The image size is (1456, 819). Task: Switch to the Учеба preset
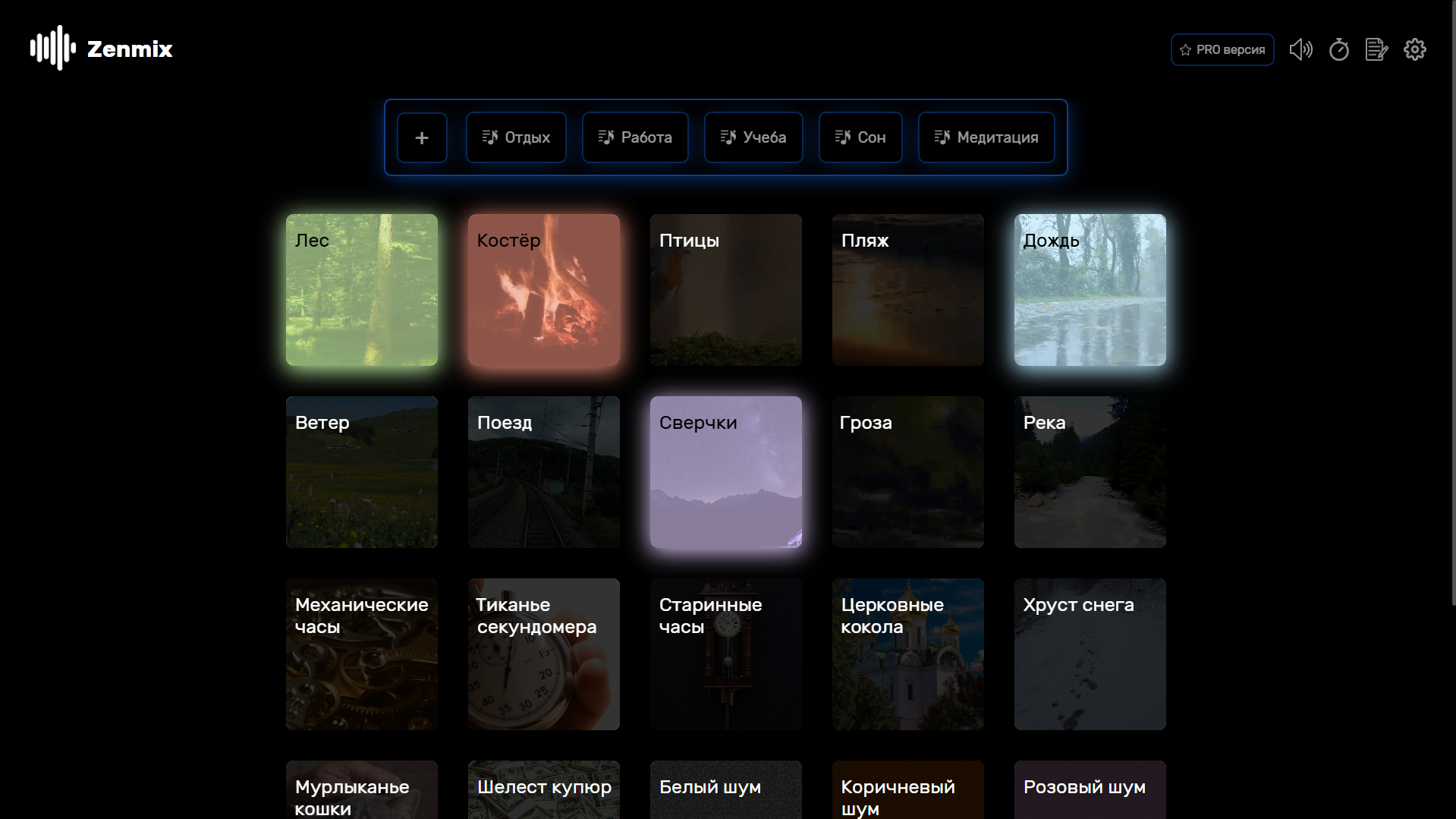pos(753,137)
